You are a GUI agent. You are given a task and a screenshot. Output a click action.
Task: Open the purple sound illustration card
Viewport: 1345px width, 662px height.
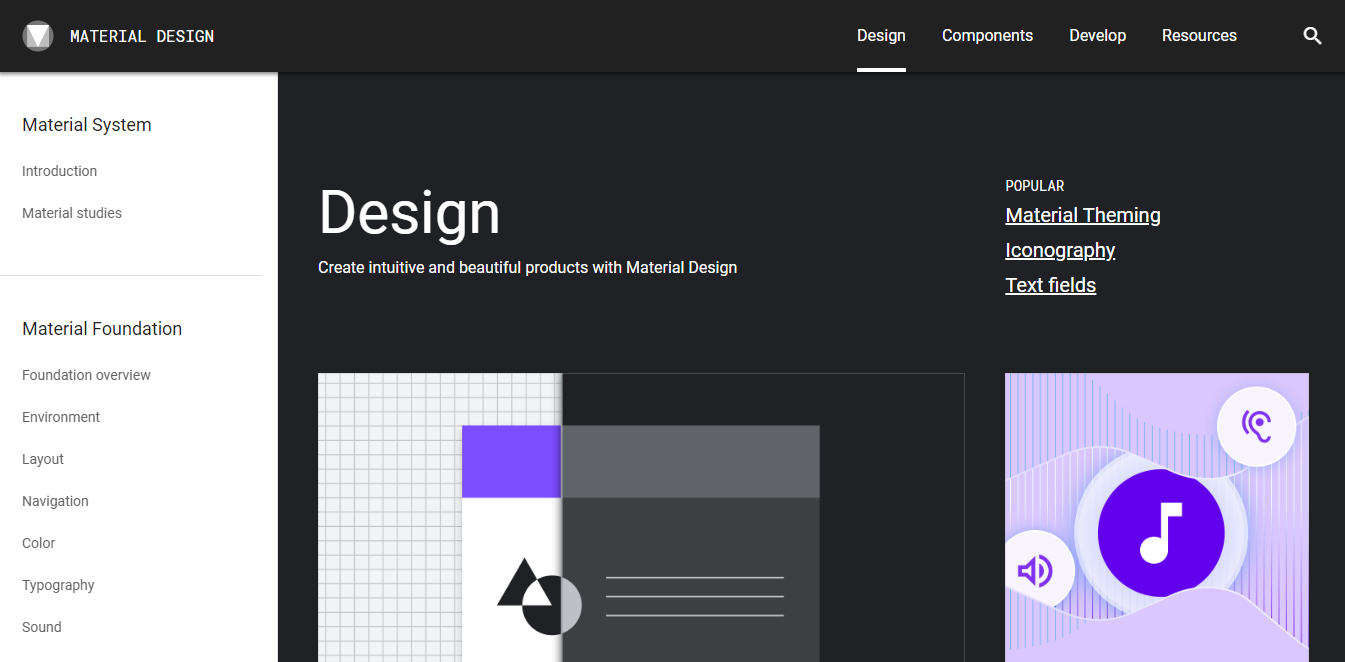pos(1157,518)
